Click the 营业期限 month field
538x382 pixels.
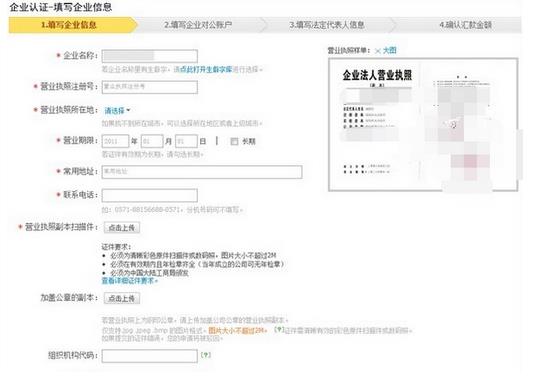coord(152,141)
